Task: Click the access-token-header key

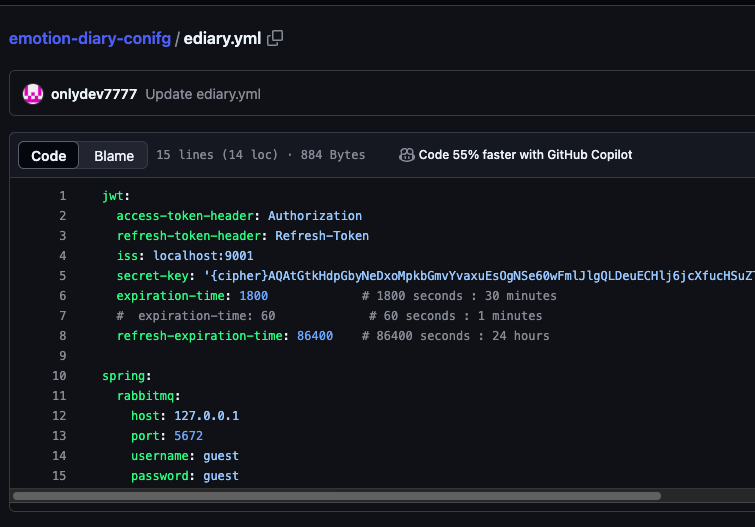Action: click(x=185, y=216)
